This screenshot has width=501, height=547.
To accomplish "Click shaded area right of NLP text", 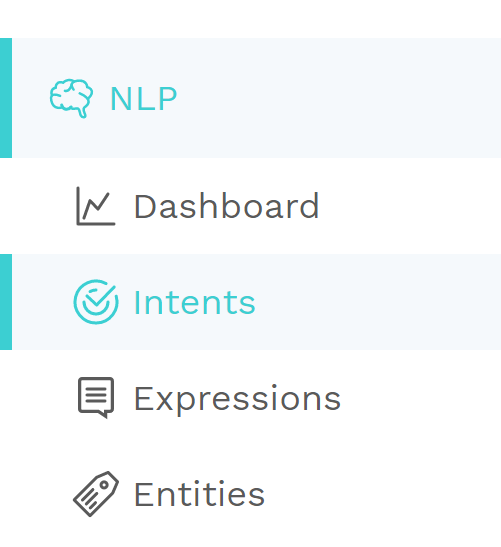I will 338,98.
